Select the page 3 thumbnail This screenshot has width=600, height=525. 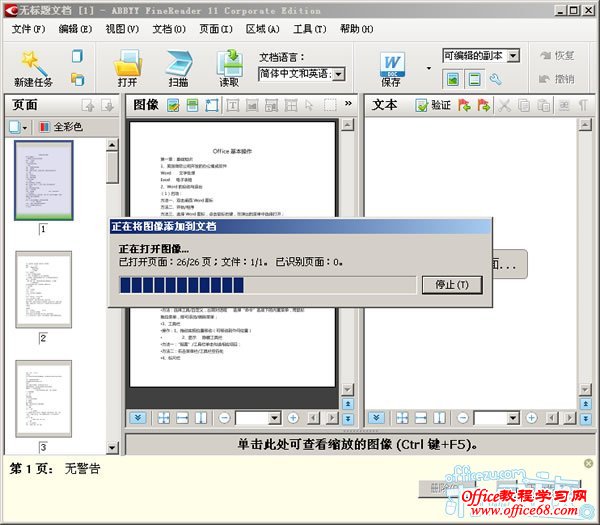tap(44, 399)
